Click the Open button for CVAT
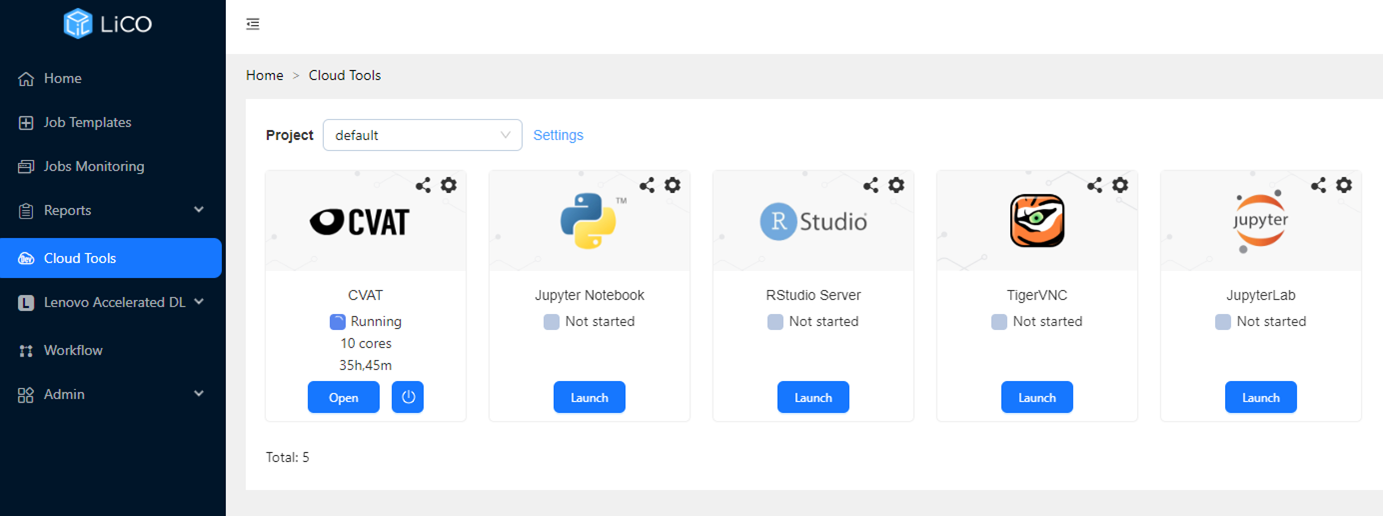Viewport: 1383px width, 516px height. pyautogui.click(x=343, y=397)
